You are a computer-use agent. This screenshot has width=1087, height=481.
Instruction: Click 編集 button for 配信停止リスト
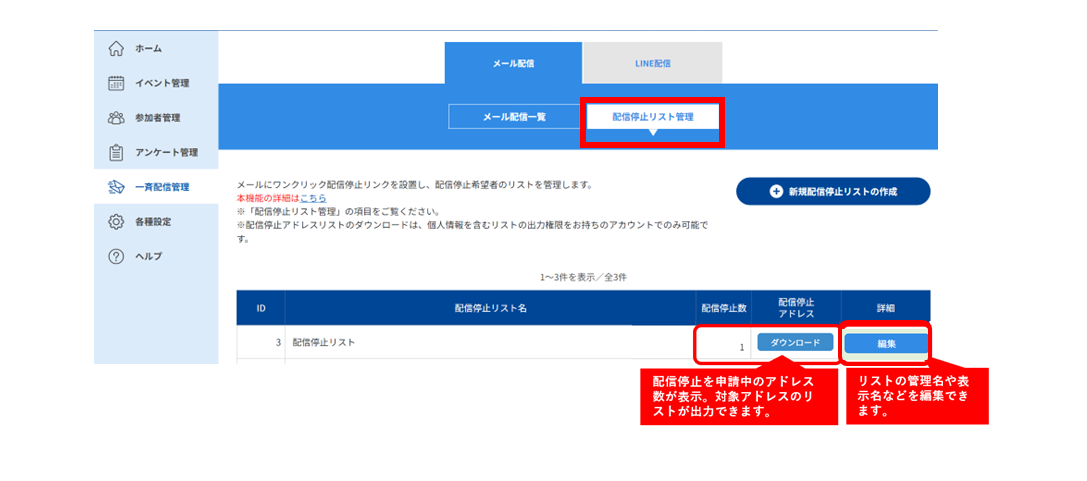coord(886,343)
